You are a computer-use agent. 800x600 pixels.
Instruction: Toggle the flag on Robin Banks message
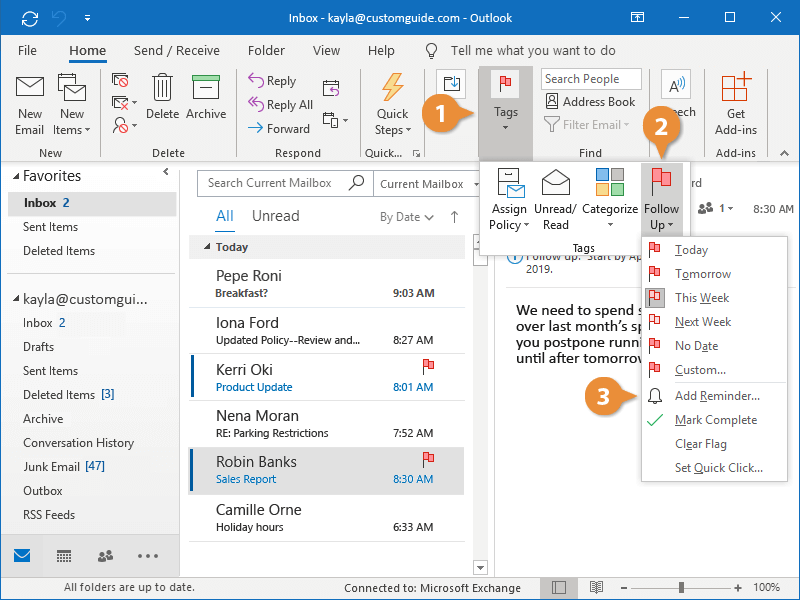pyautogui.click(x=428, y=459)
